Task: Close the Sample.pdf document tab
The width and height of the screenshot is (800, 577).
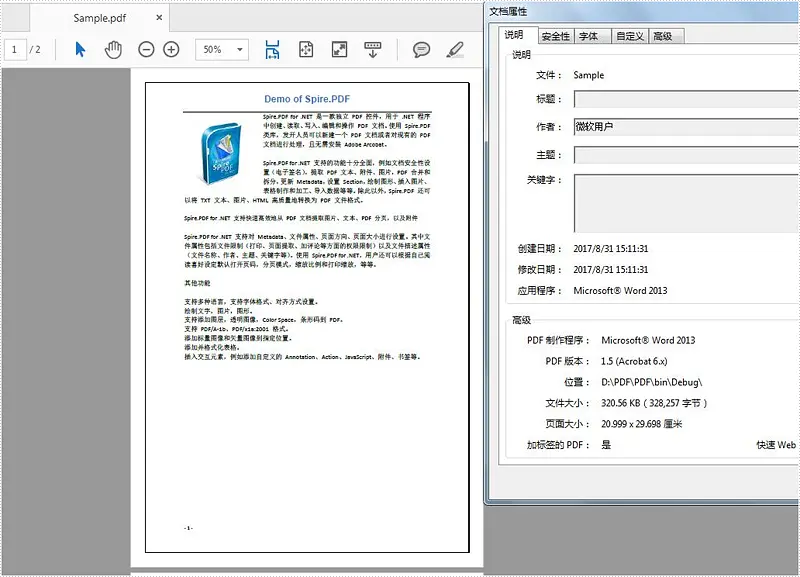Action: click(x=158, y=17)
